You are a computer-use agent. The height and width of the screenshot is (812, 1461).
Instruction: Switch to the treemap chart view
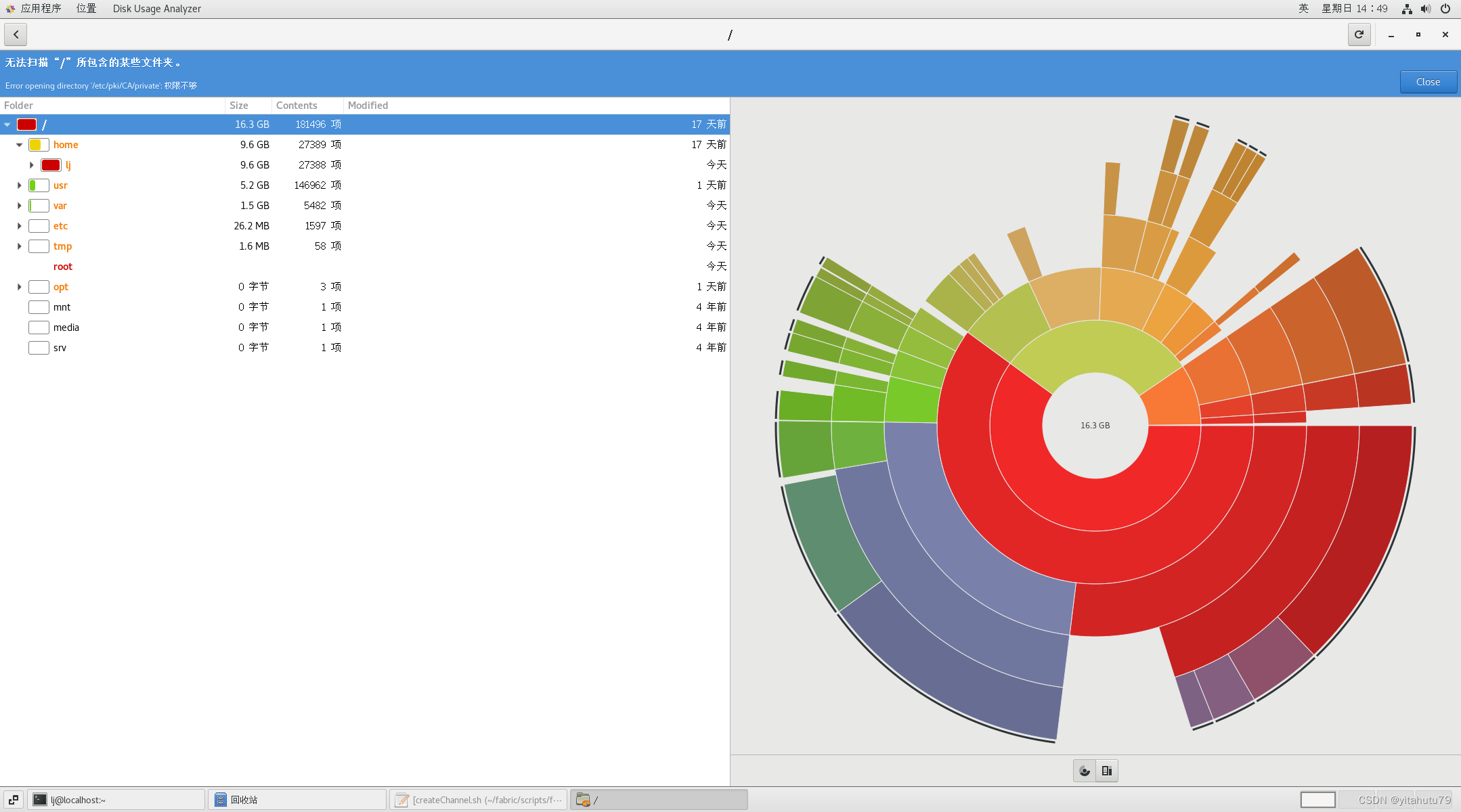(x=1107, y=771)
